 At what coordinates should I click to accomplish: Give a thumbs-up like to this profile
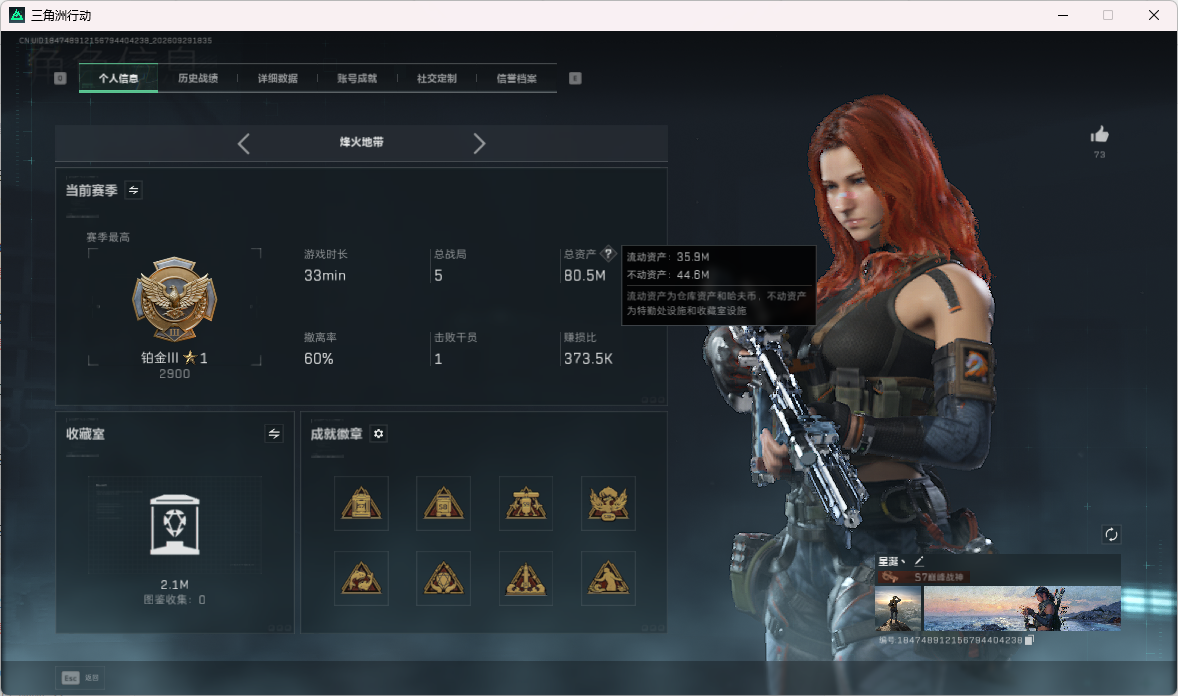click(1100, 135)
